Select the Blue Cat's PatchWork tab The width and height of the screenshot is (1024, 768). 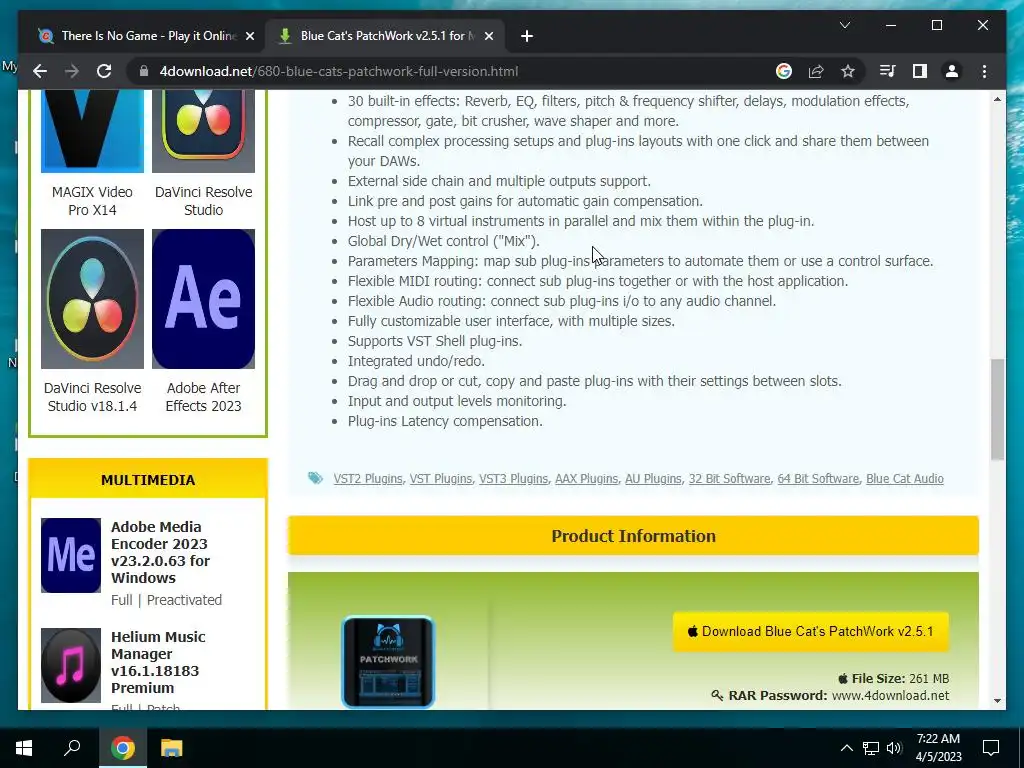(383, 36)
